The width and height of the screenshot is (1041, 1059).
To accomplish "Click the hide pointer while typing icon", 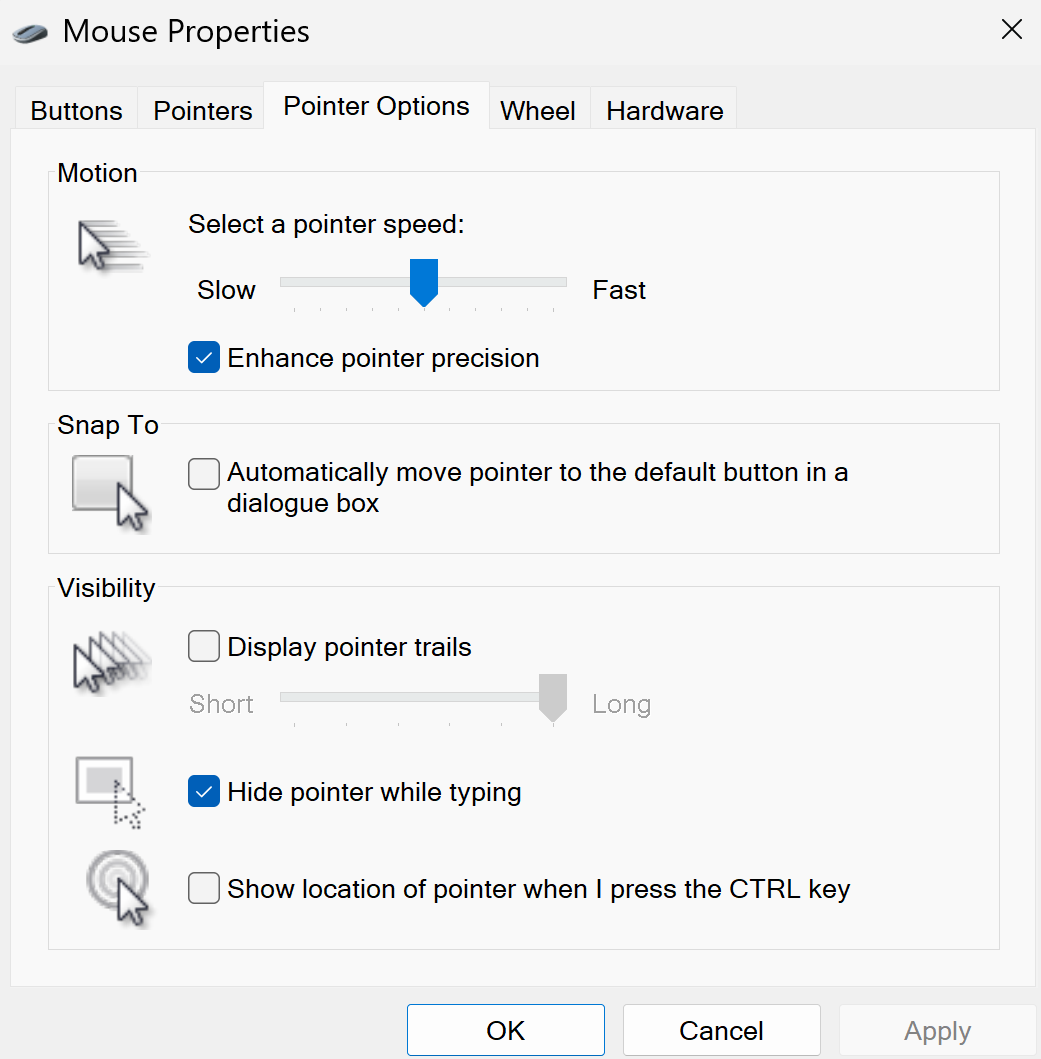I will tap(110, 792).
